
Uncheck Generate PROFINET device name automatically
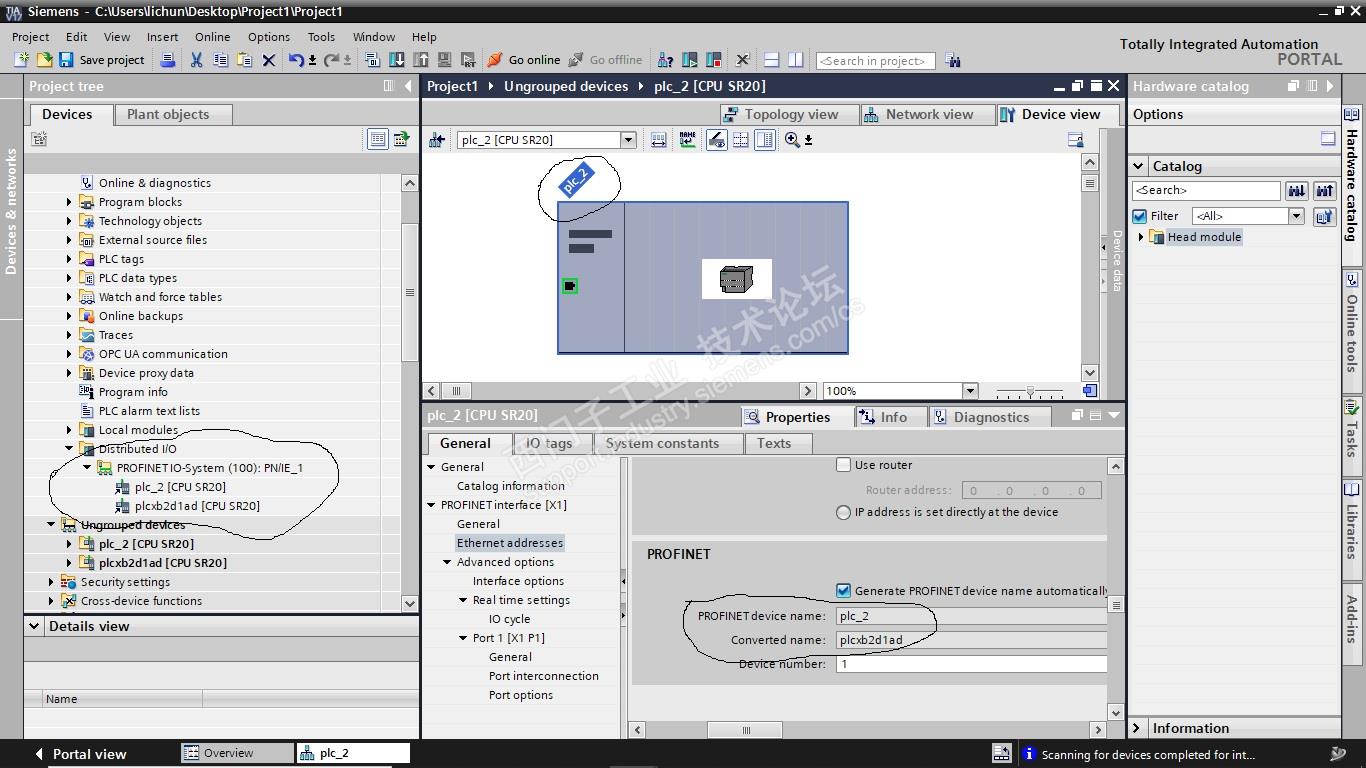pyautogui.click(x=844, y=591)
